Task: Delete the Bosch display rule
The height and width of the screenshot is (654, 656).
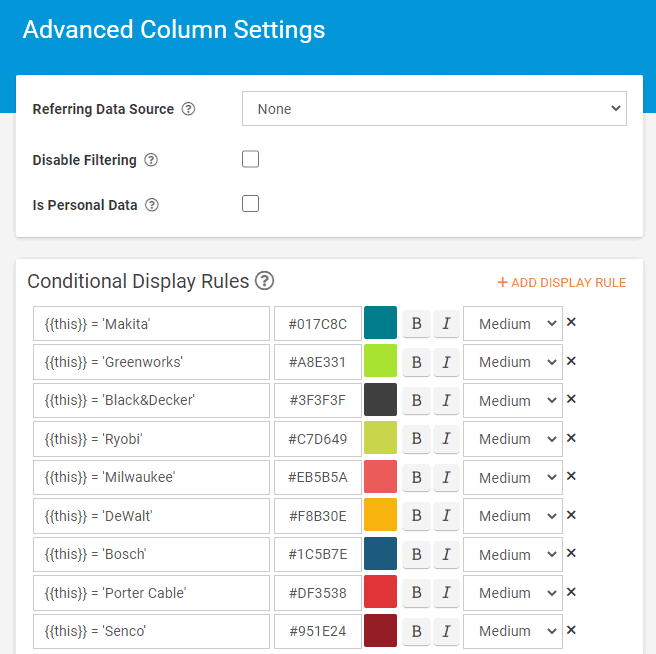Action: [571, 553]
